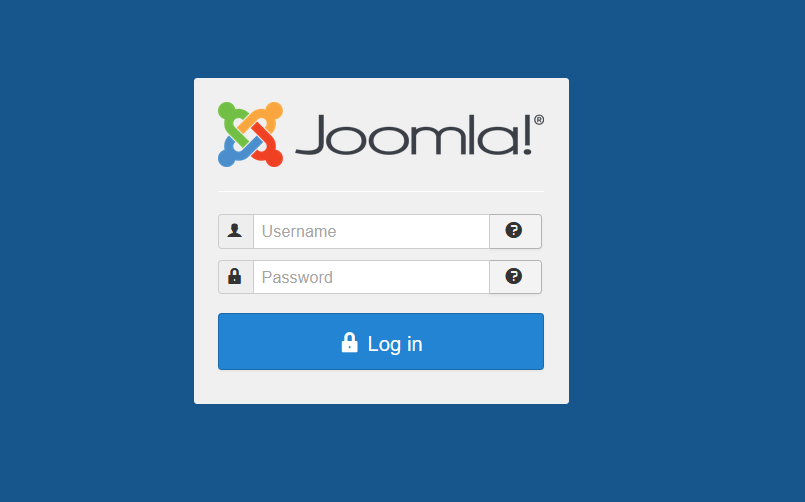
Task: Click the Joomla! wordmark text
Action: [x=414, y=135]
